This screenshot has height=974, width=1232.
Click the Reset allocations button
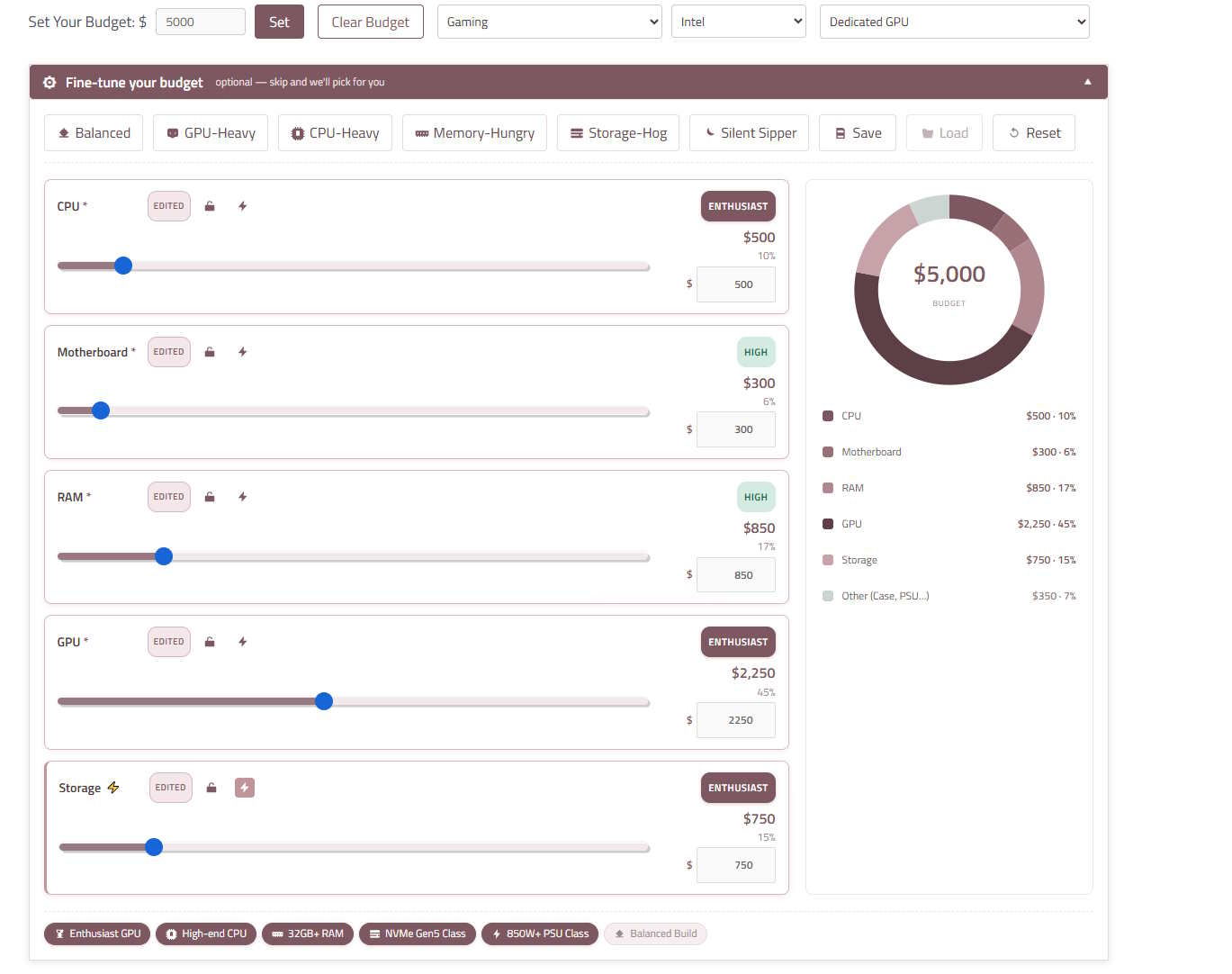click(x=1034, y=133)
